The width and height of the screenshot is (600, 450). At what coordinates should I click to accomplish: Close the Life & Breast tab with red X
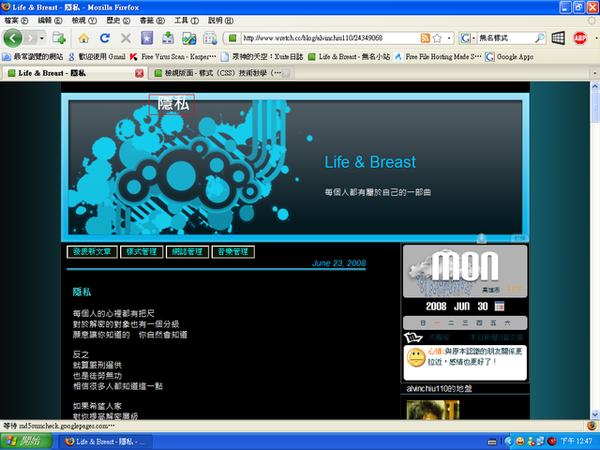[x=139, y=73]
